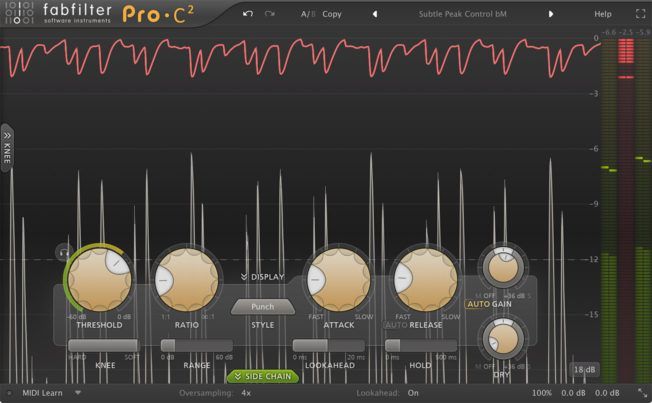Toggle global Lookahead On
Viewport: 652px width, 403px height.
tap(413, 393)
